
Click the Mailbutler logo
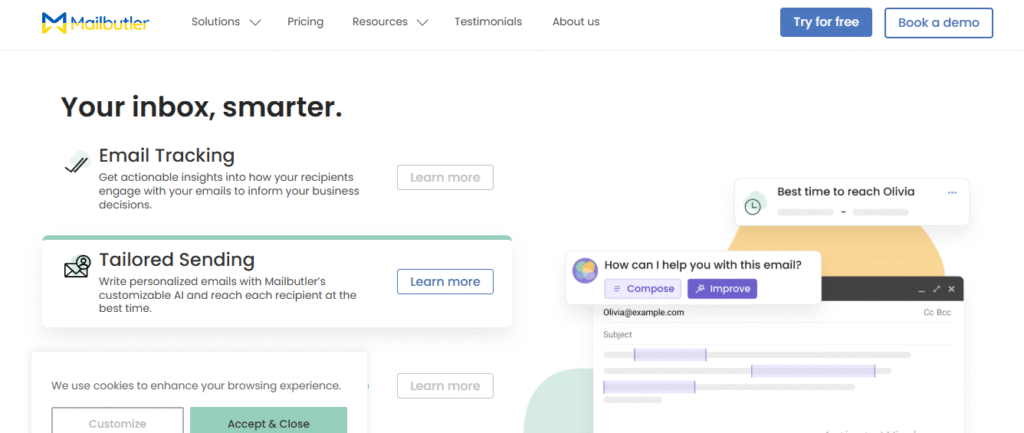point(96,22)
